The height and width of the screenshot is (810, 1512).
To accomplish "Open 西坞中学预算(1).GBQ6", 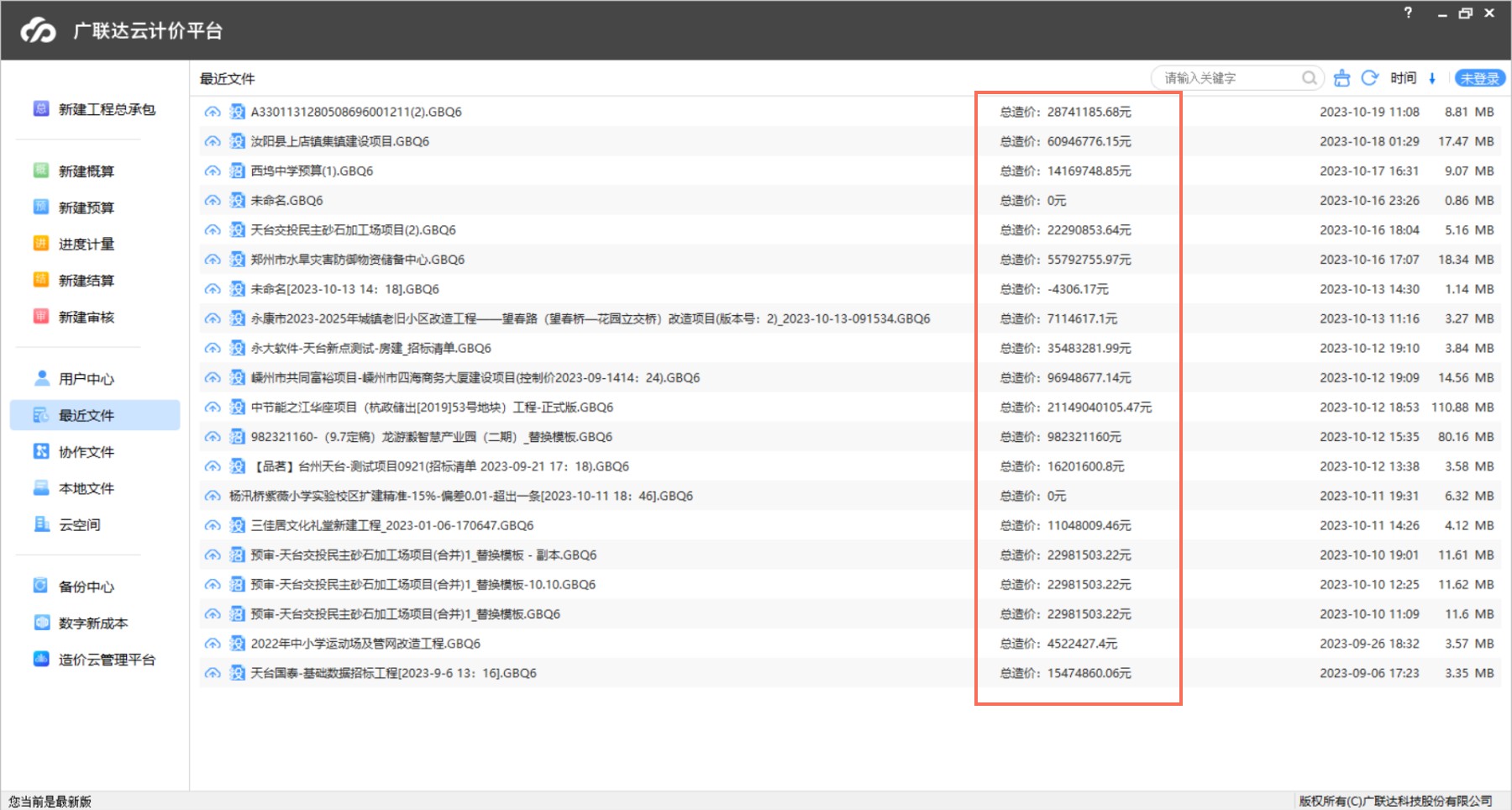I will tap(312, 171).
